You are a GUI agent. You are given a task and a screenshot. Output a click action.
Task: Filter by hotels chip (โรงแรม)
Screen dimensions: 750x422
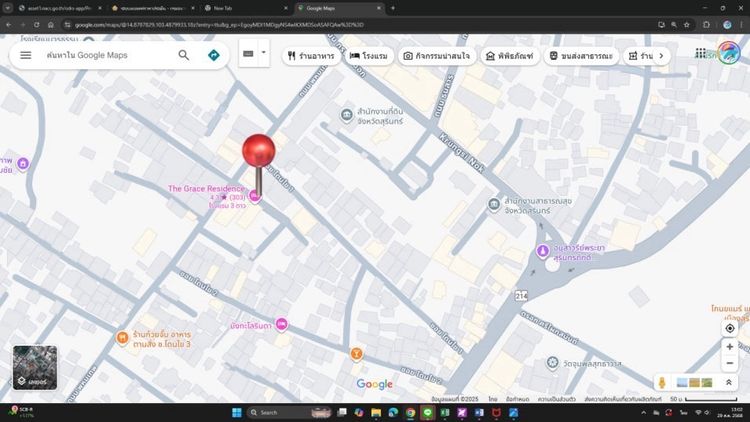tap(369, 56)
